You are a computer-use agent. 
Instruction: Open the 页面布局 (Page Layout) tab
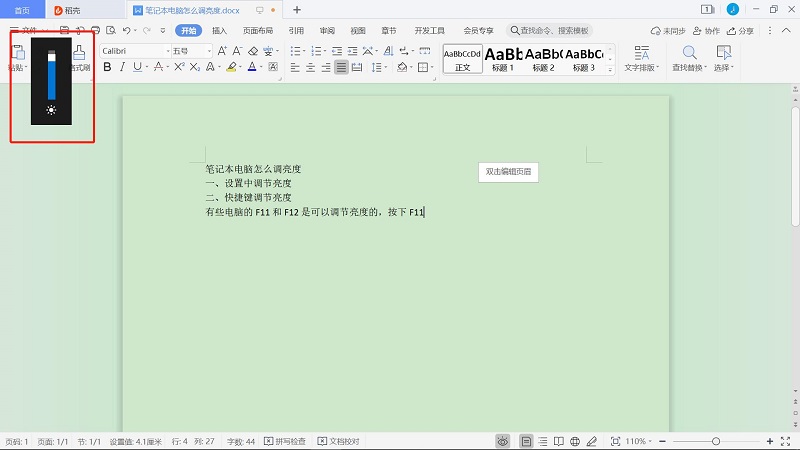(257, 31)
